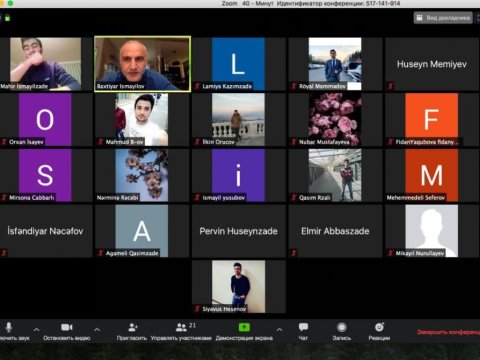Click muted mic icon on Lamiya Kazimzade tile

(x=197, y=86)
